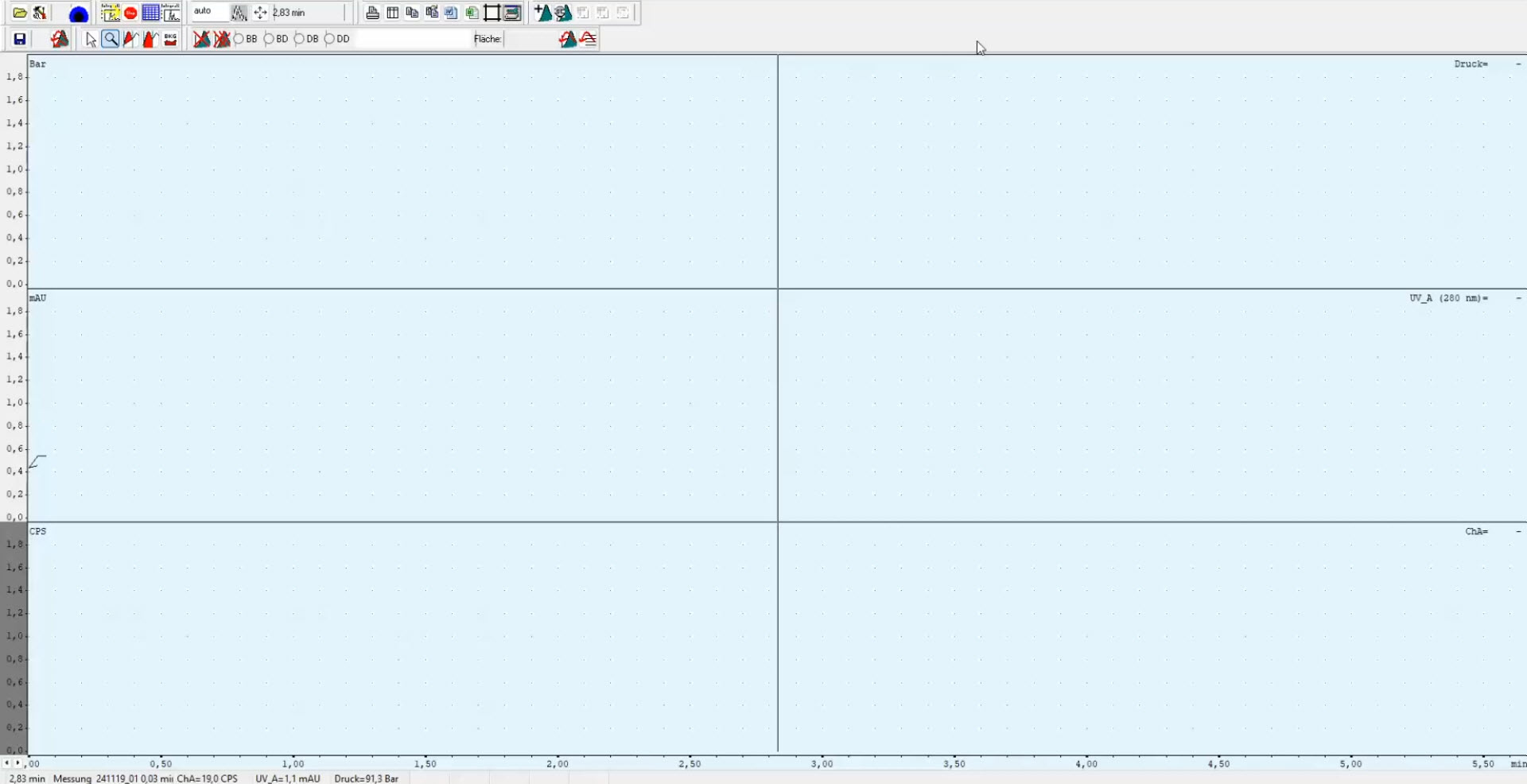Click the red baseline lines icon
The image size is (1527, 784).
pyautogui.click(x=589, y=39)
